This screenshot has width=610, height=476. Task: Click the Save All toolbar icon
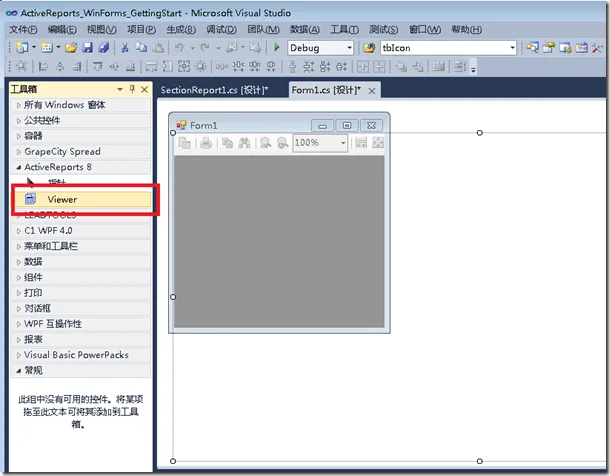coord(103,48)
